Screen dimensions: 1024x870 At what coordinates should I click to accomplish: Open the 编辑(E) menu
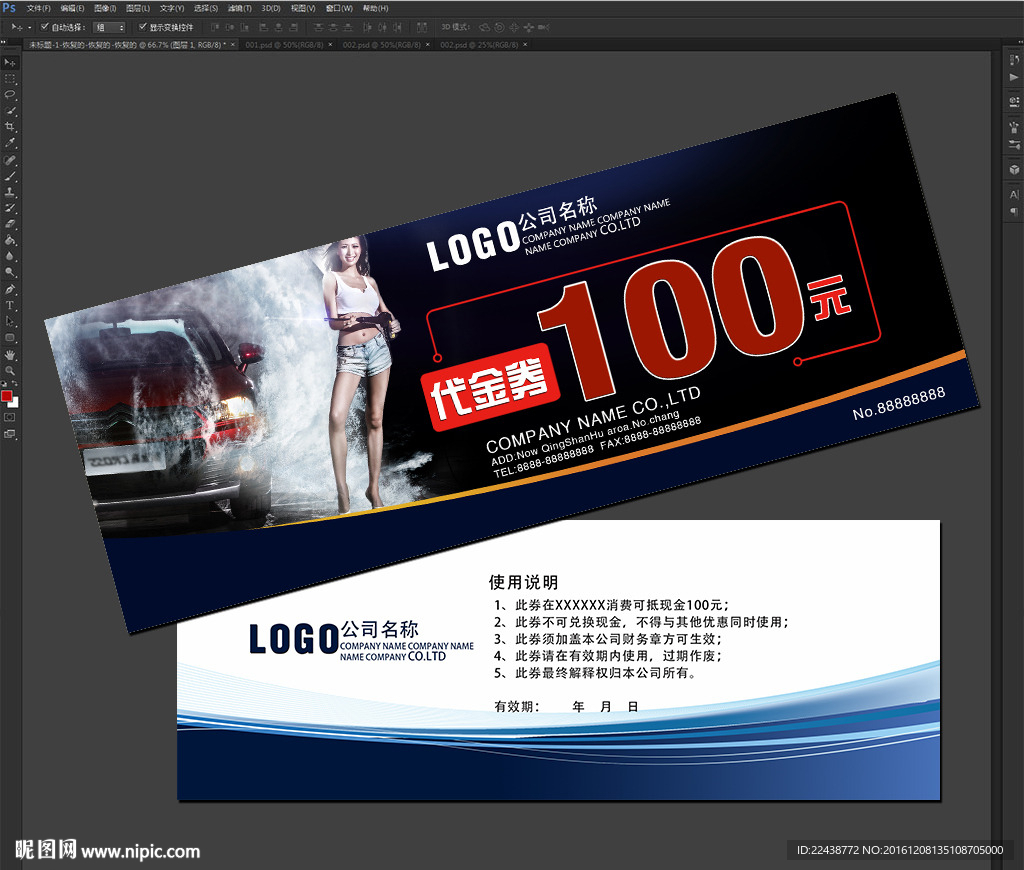[72, 8]
